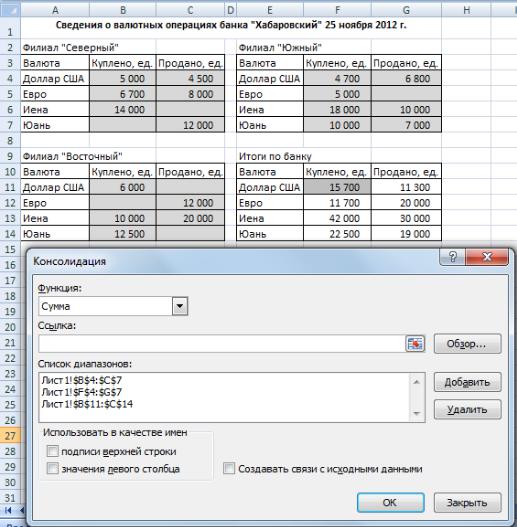This screenshot has width=517, height=527.
Task: Select range Лист1!$F$4:$G$7 in list
Action: point(82,392)
